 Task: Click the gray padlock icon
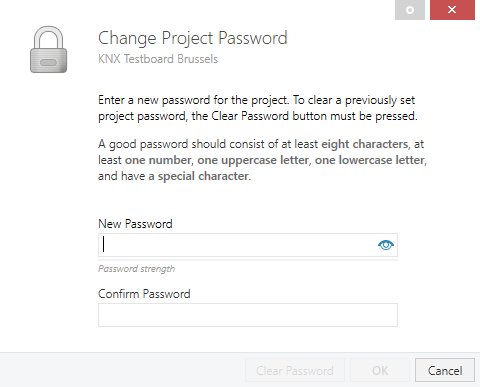[49, 50]
